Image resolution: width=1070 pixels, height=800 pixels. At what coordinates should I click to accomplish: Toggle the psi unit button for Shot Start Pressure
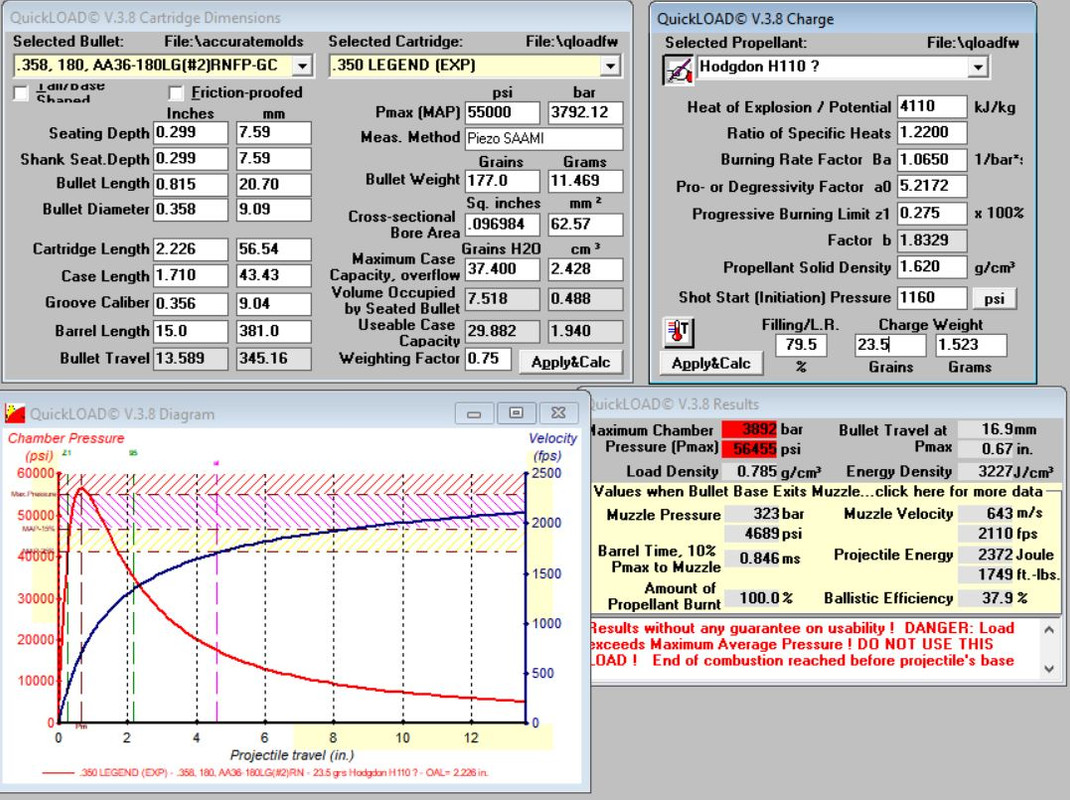point(994,298)
